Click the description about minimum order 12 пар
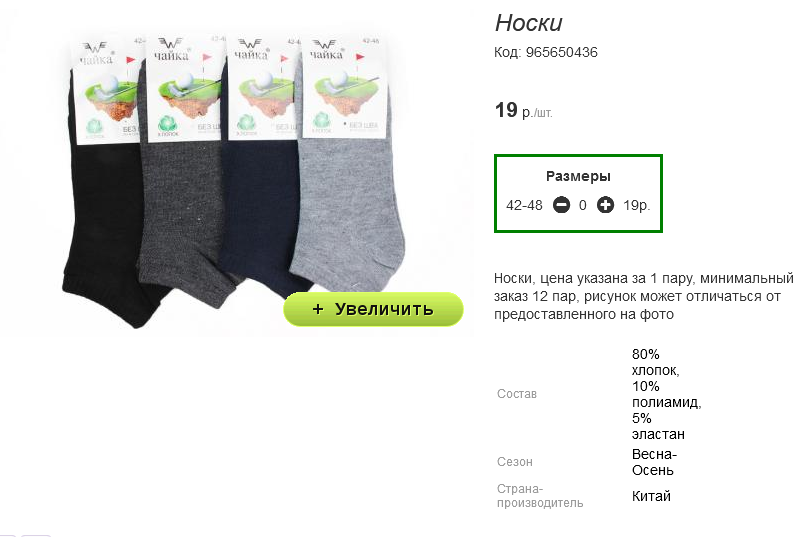 click(x=644, y=296)
